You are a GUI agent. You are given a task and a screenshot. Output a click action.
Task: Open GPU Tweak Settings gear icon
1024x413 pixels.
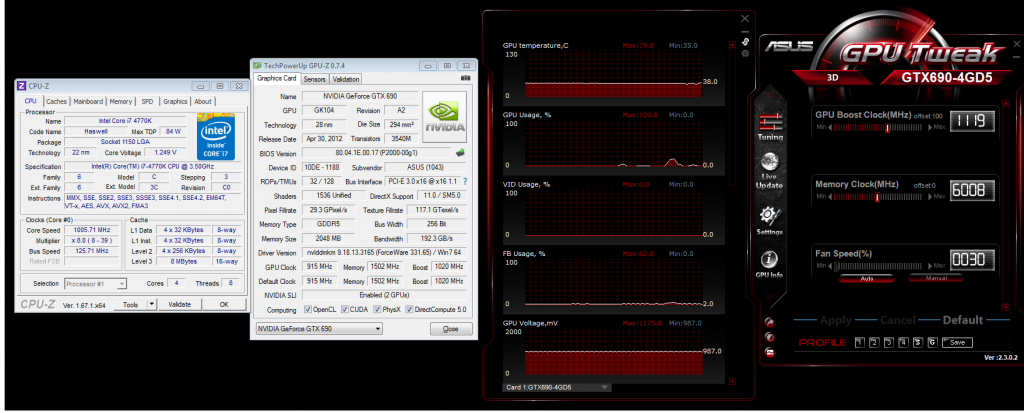coord(771,219)
